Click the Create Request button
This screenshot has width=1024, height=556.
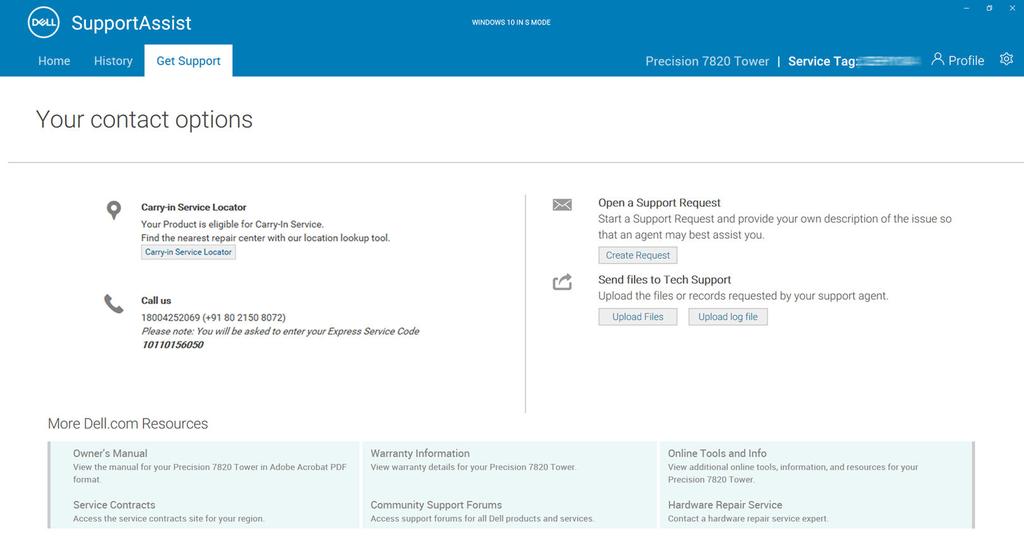637,255
